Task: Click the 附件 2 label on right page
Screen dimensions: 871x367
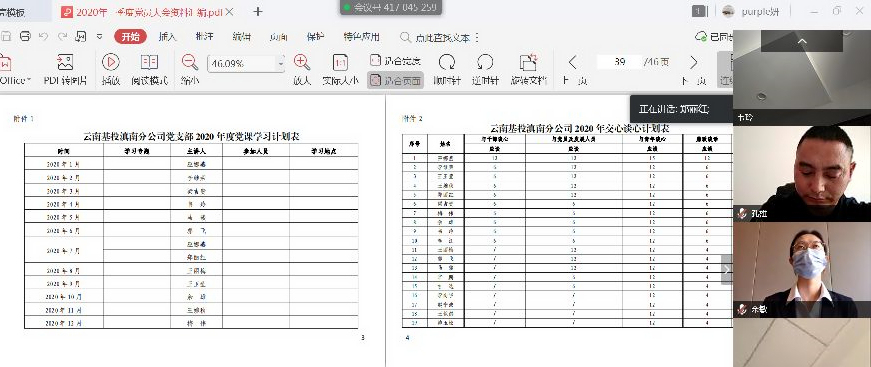Action: 413,118
